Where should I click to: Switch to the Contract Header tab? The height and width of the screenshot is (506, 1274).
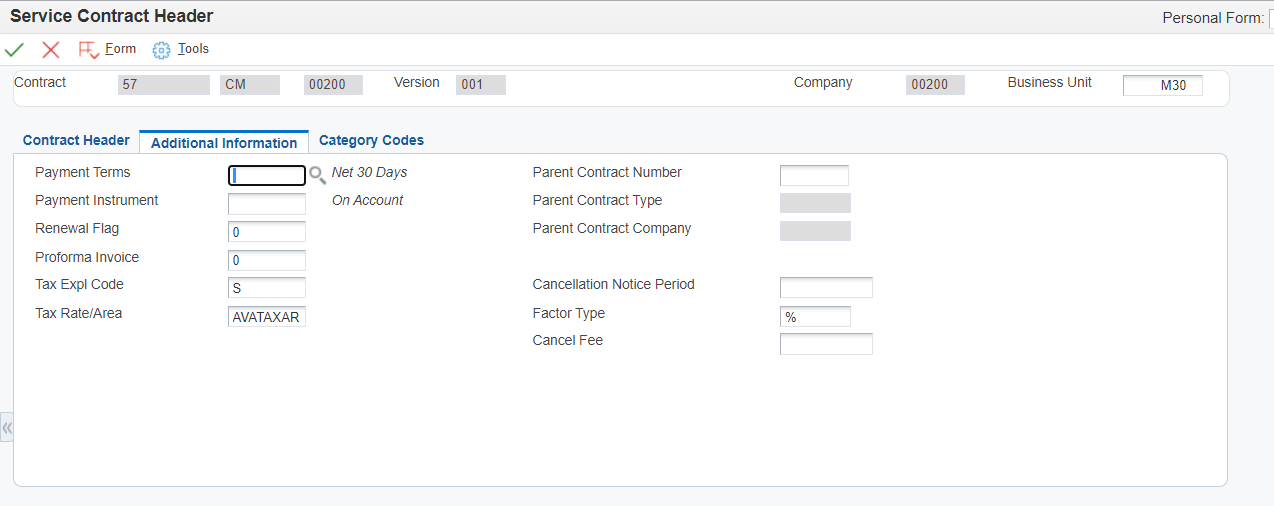76,140
